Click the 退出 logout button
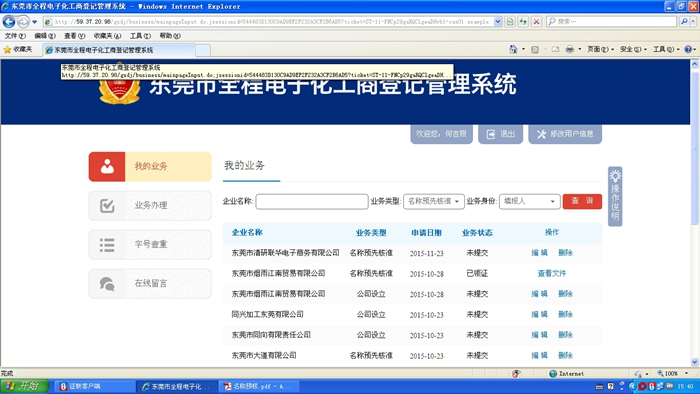 (x=500, y=134)
